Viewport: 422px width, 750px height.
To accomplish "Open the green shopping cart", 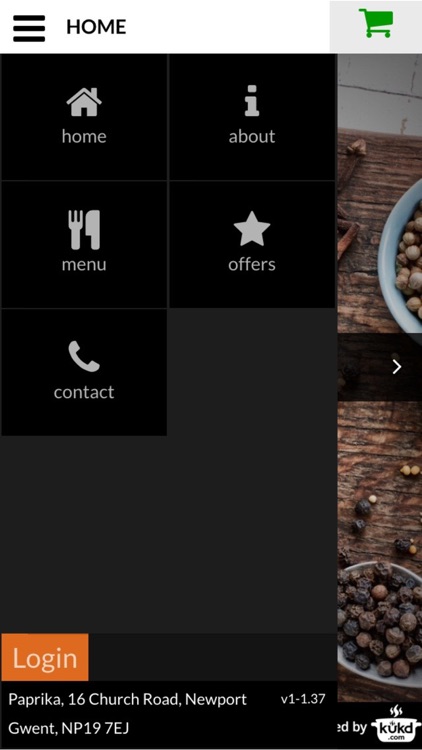I will tap(376, 23).
